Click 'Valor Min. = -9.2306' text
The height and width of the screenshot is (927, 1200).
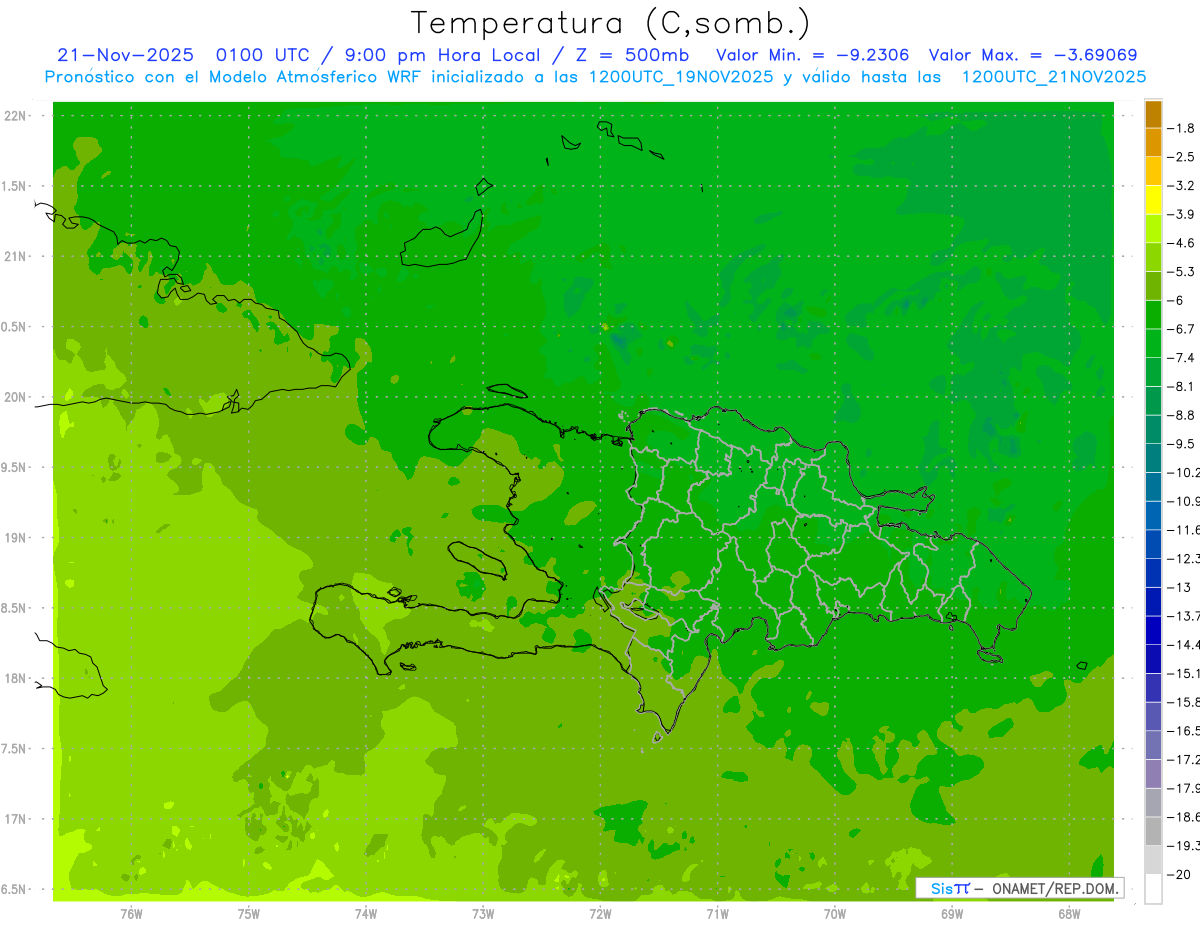click(x=813, y=55)
